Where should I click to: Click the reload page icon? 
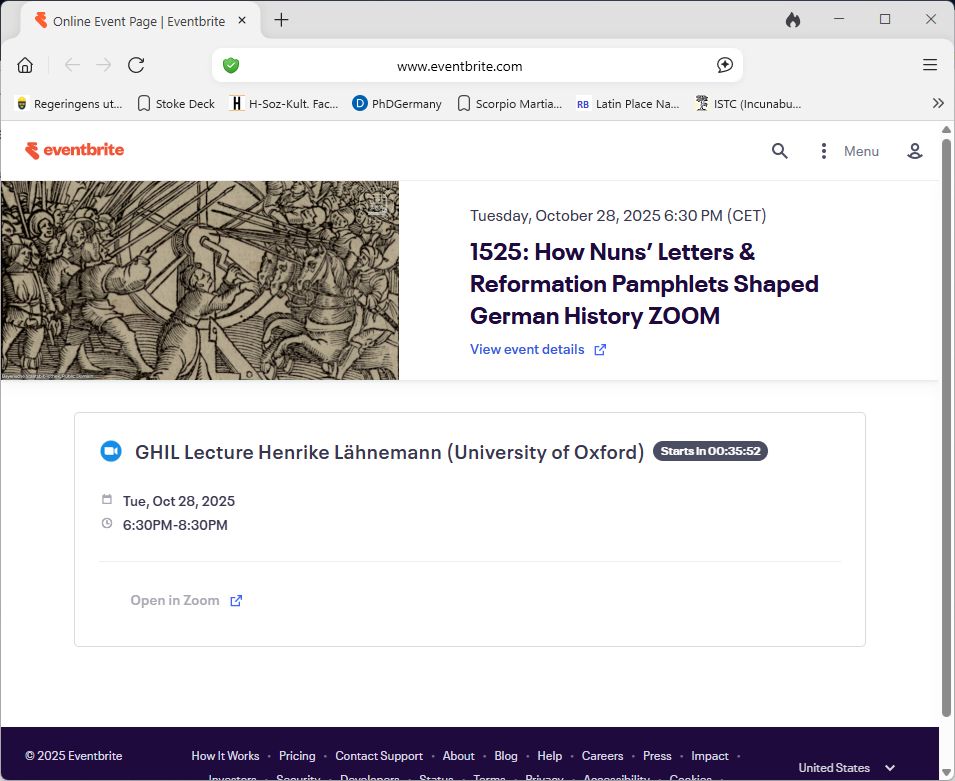[x=136, y=64]
